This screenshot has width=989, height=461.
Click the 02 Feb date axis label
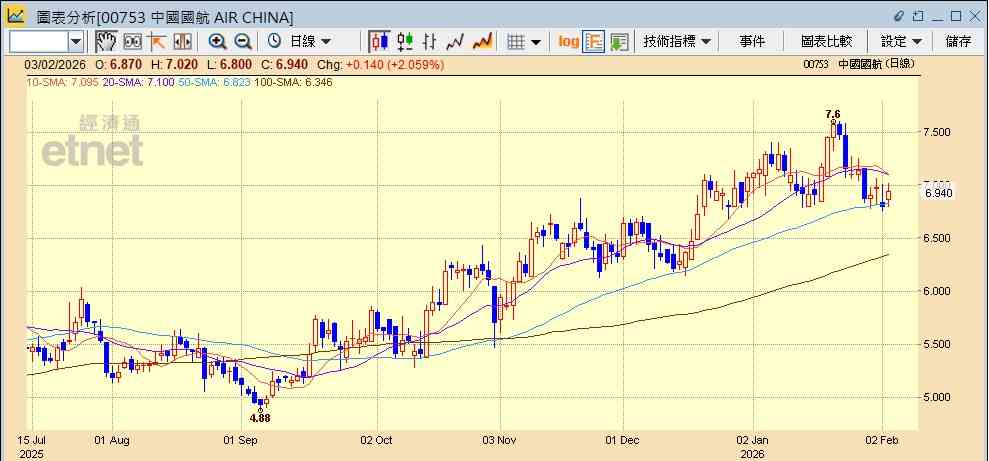point(884,440)
